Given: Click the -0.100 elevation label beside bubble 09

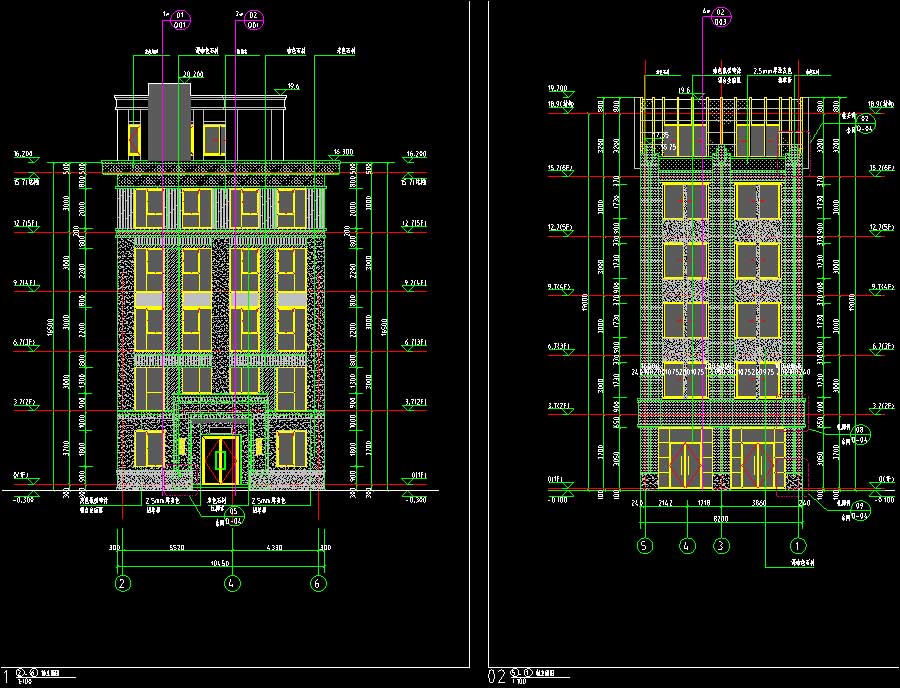Looking at the screenshot, I should point(885,500).
